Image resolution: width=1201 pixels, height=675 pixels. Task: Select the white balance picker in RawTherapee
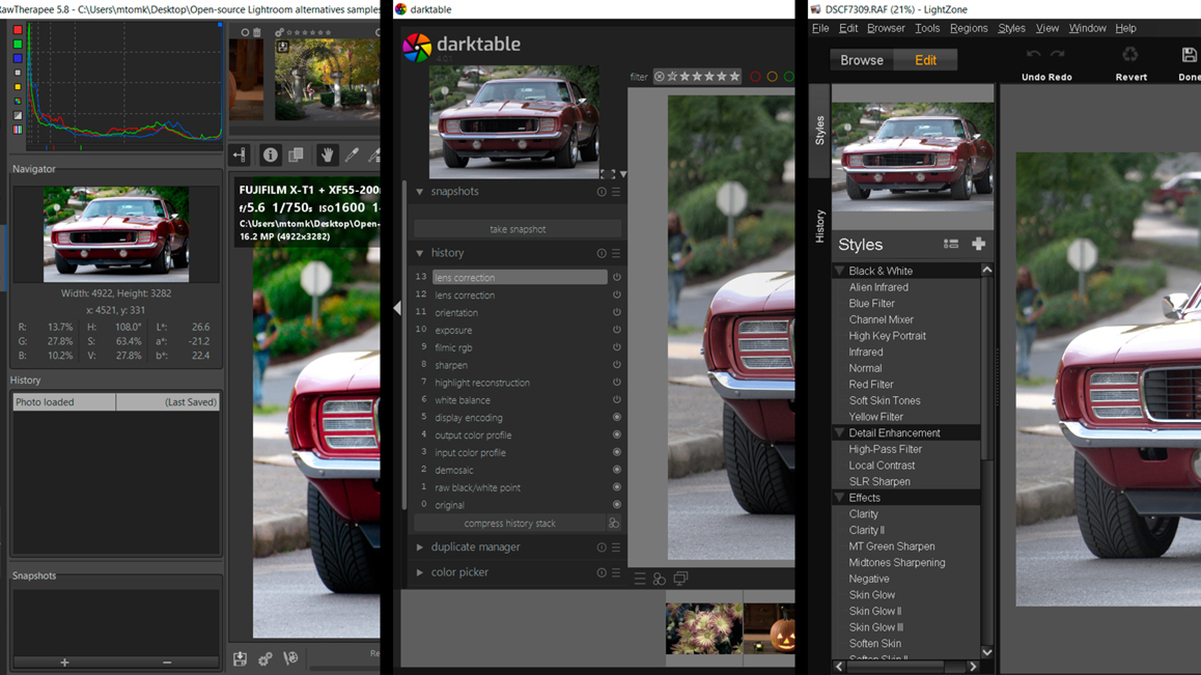coord(352,155)
